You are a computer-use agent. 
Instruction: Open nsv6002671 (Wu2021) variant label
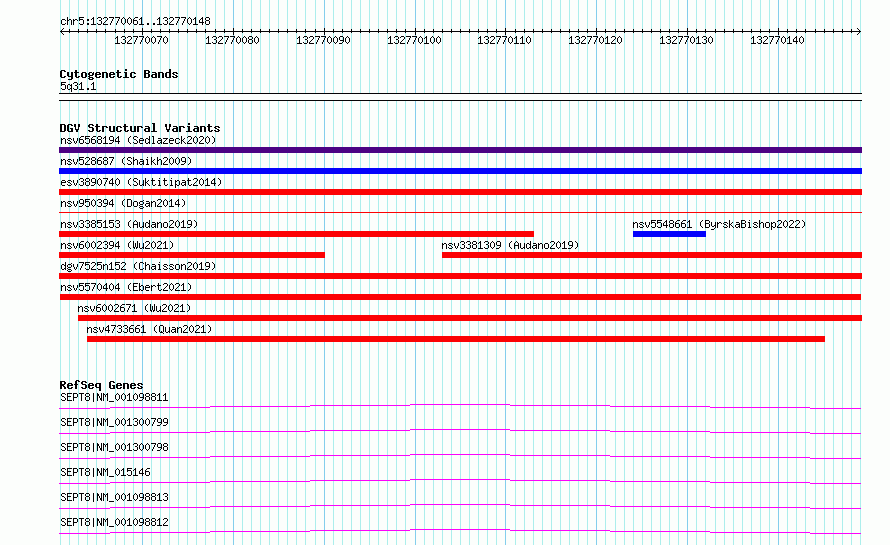tap(135, 308)
